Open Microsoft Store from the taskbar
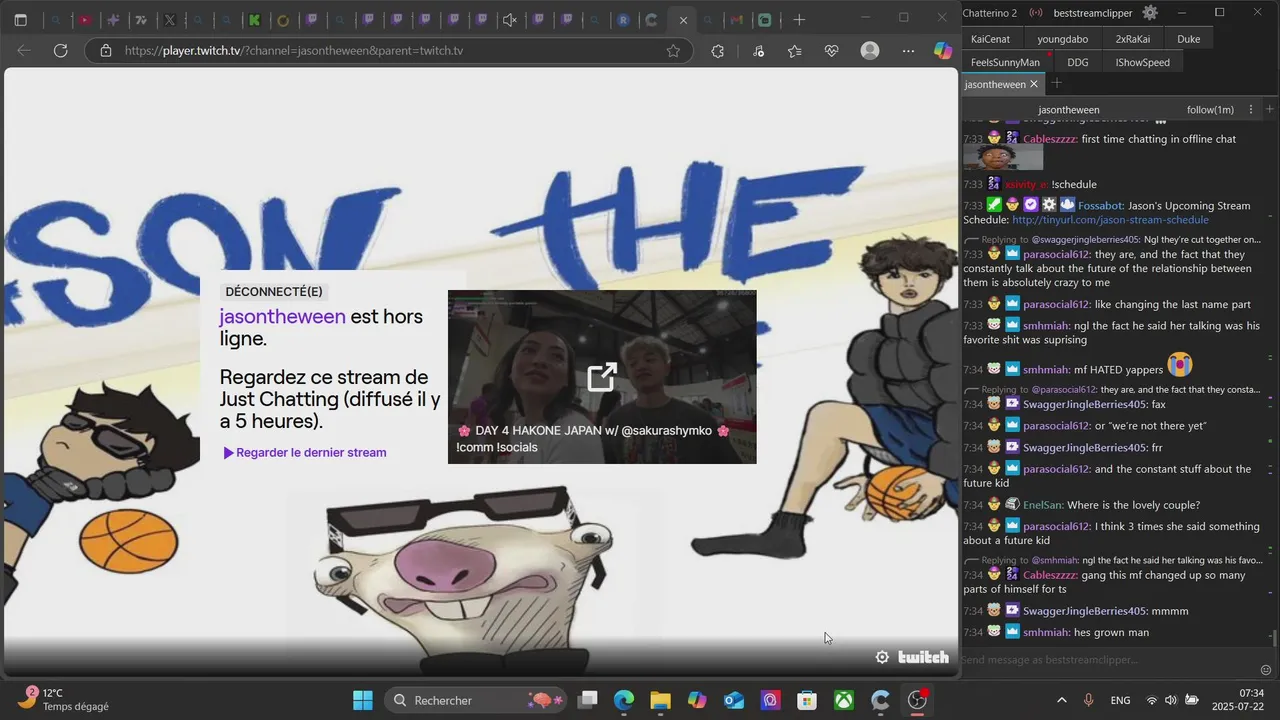The image size is (1280, 720). [x=807, y=700]
